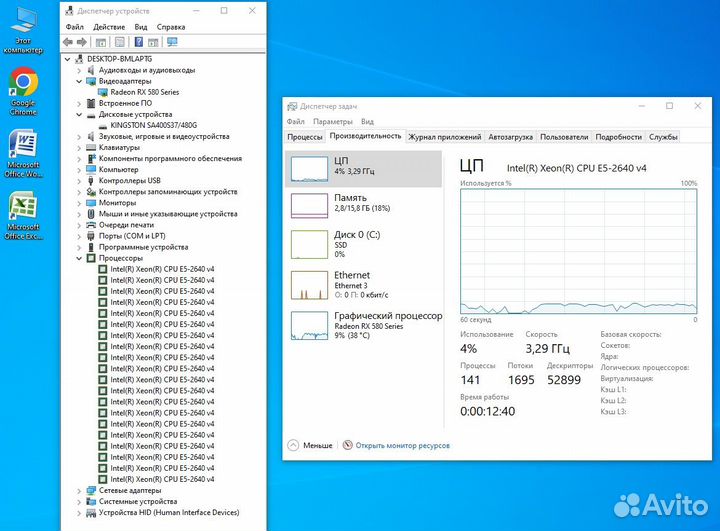720x531 pixels.
Task: Switch to the Процессы tab
Action: click(x=305, y=137)
